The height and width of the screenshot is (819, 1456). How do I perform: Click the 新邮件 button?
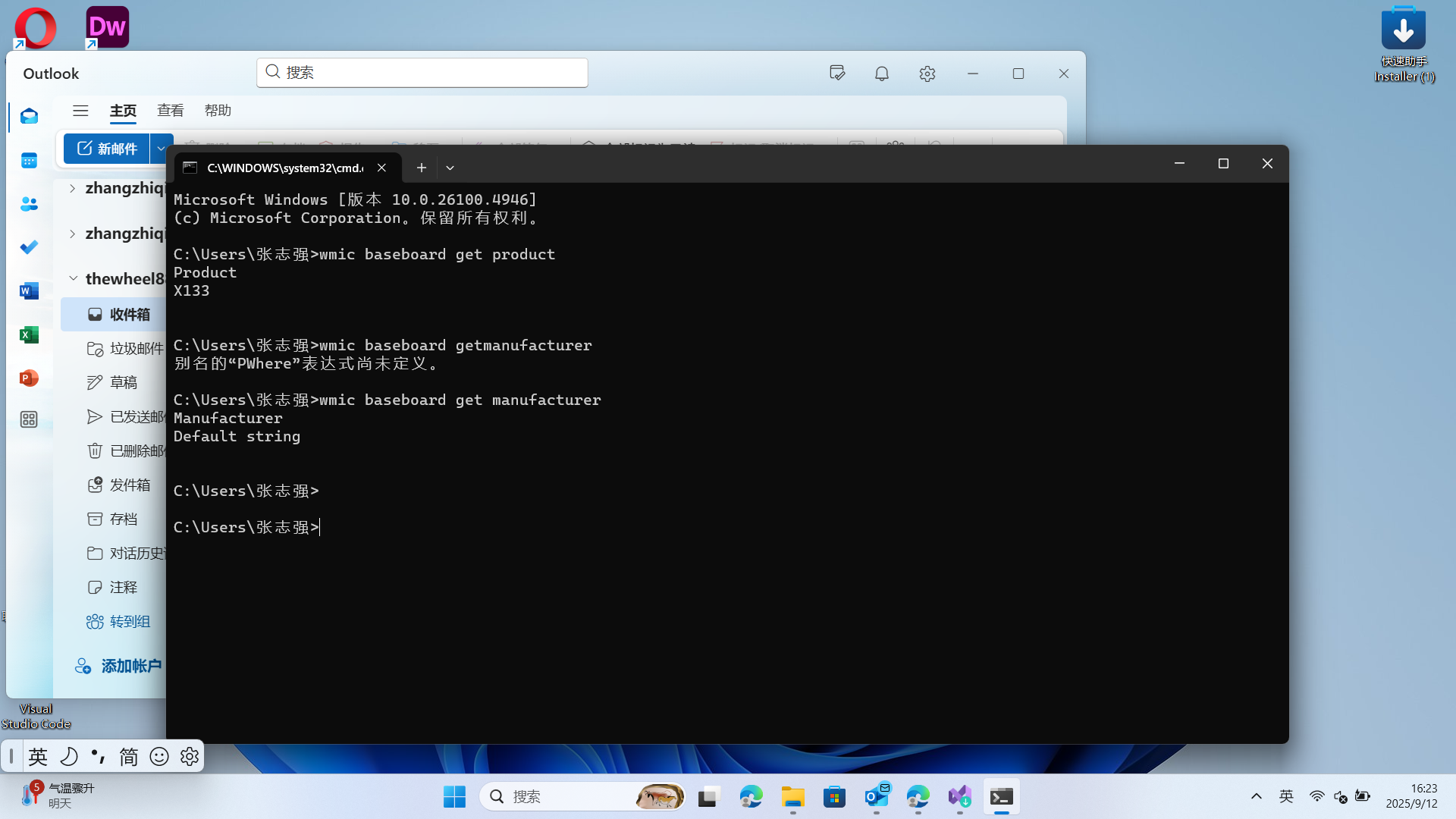(107, 149)
